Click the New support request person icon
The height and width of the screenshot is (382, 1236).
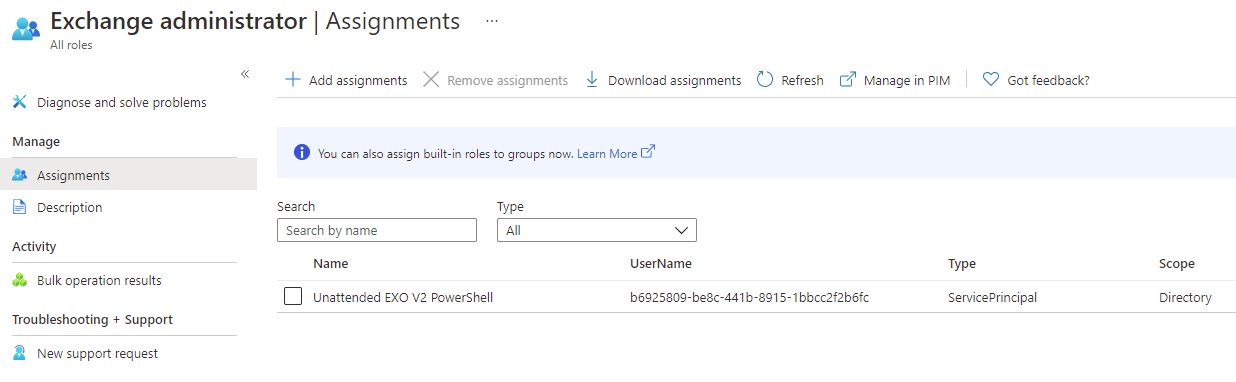(x=20, y=354)
